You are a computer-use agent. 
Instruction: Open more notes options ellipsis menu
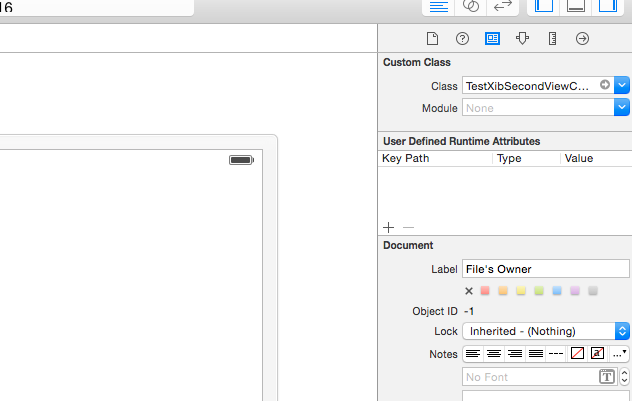tap(619, 354)
